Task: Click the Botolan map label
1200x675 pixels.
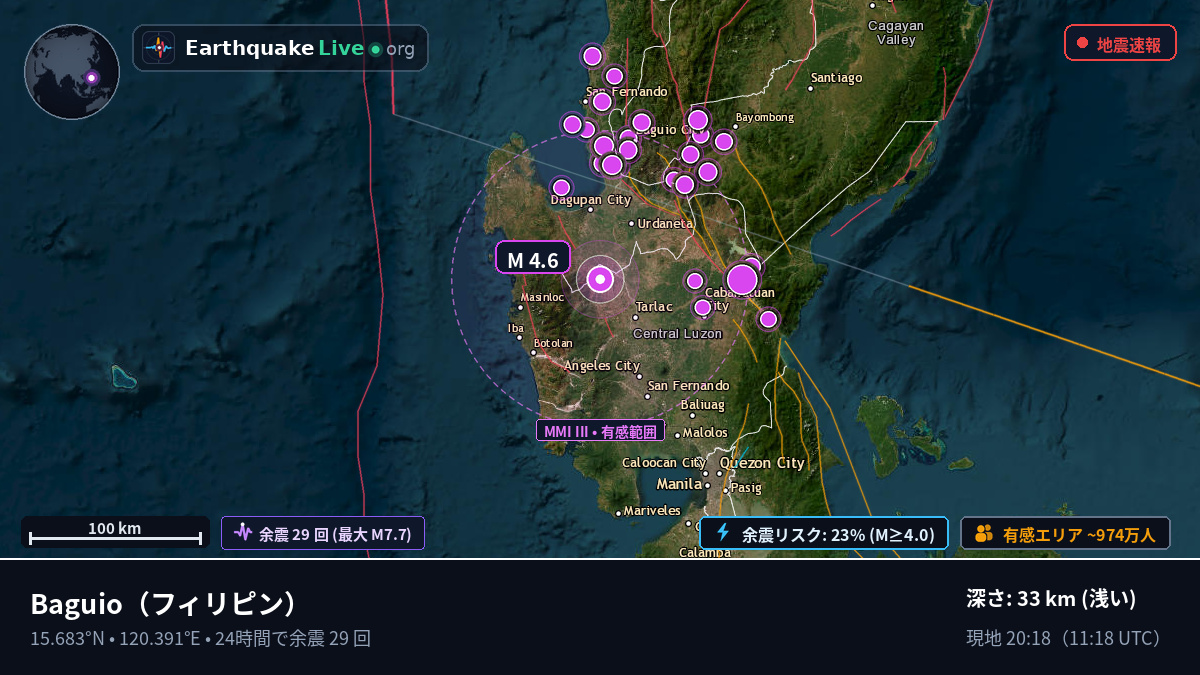Action: [x=553, y=343]
